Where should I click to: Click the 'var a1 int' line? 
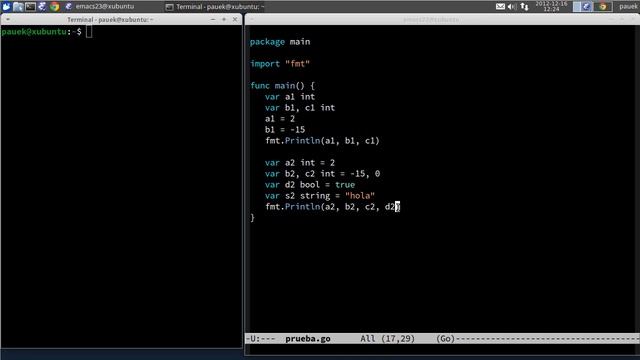[290, 97]
